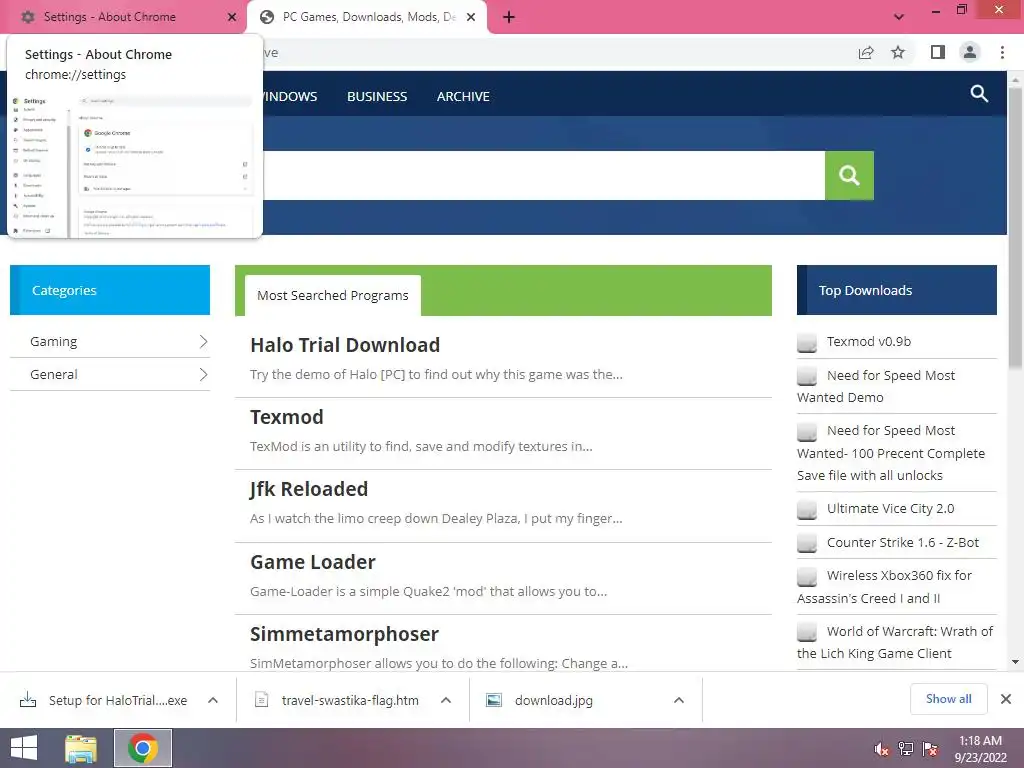1024x768 pixels.
Task: Expand options for the .htm download item
Action: [446, 700]
